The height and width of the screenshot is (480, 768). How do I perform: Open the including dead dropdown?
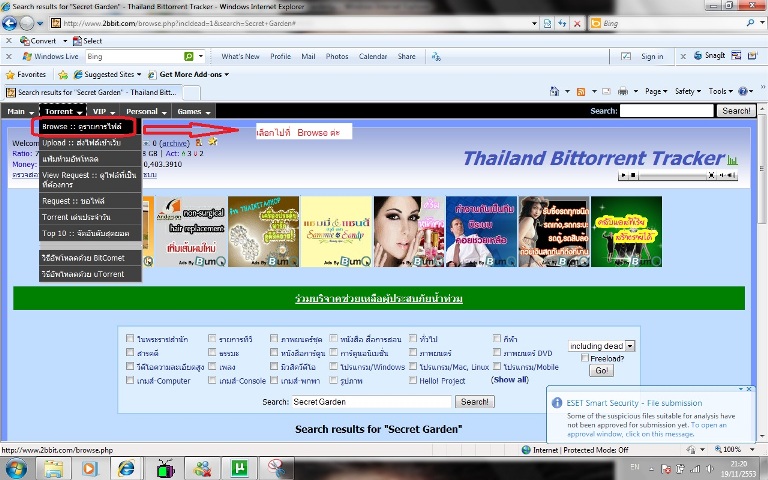point(601,346)
